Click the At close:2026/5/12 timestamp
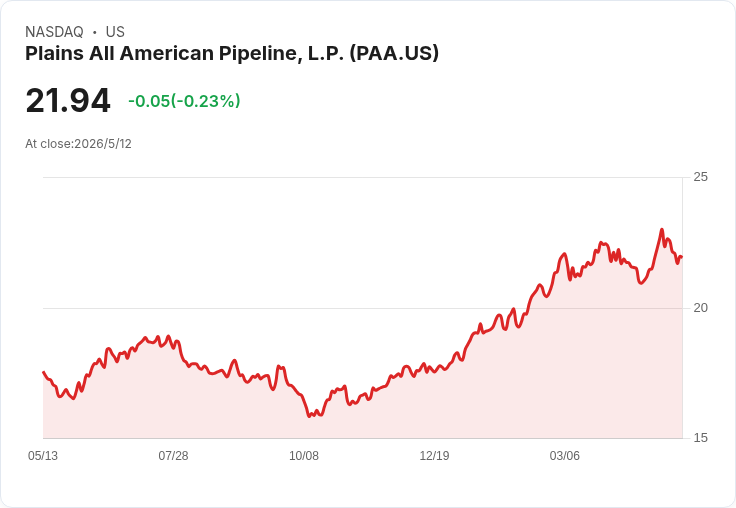This screenshot has height=508, width=736. point(78,144)
